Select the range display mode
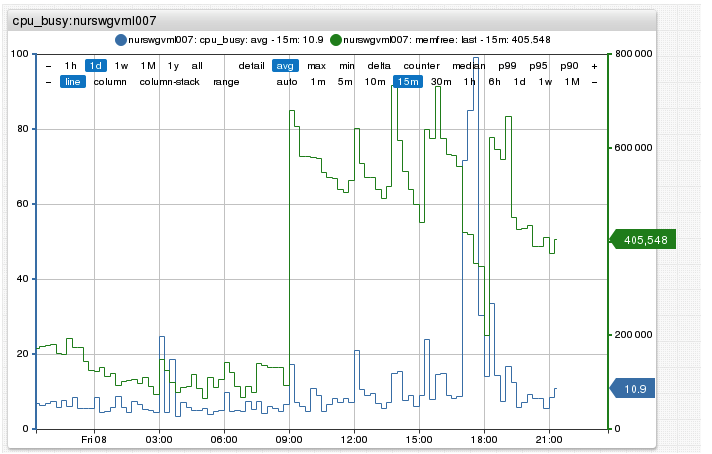This screenshot has height=454, width=712. pos(226,82)
